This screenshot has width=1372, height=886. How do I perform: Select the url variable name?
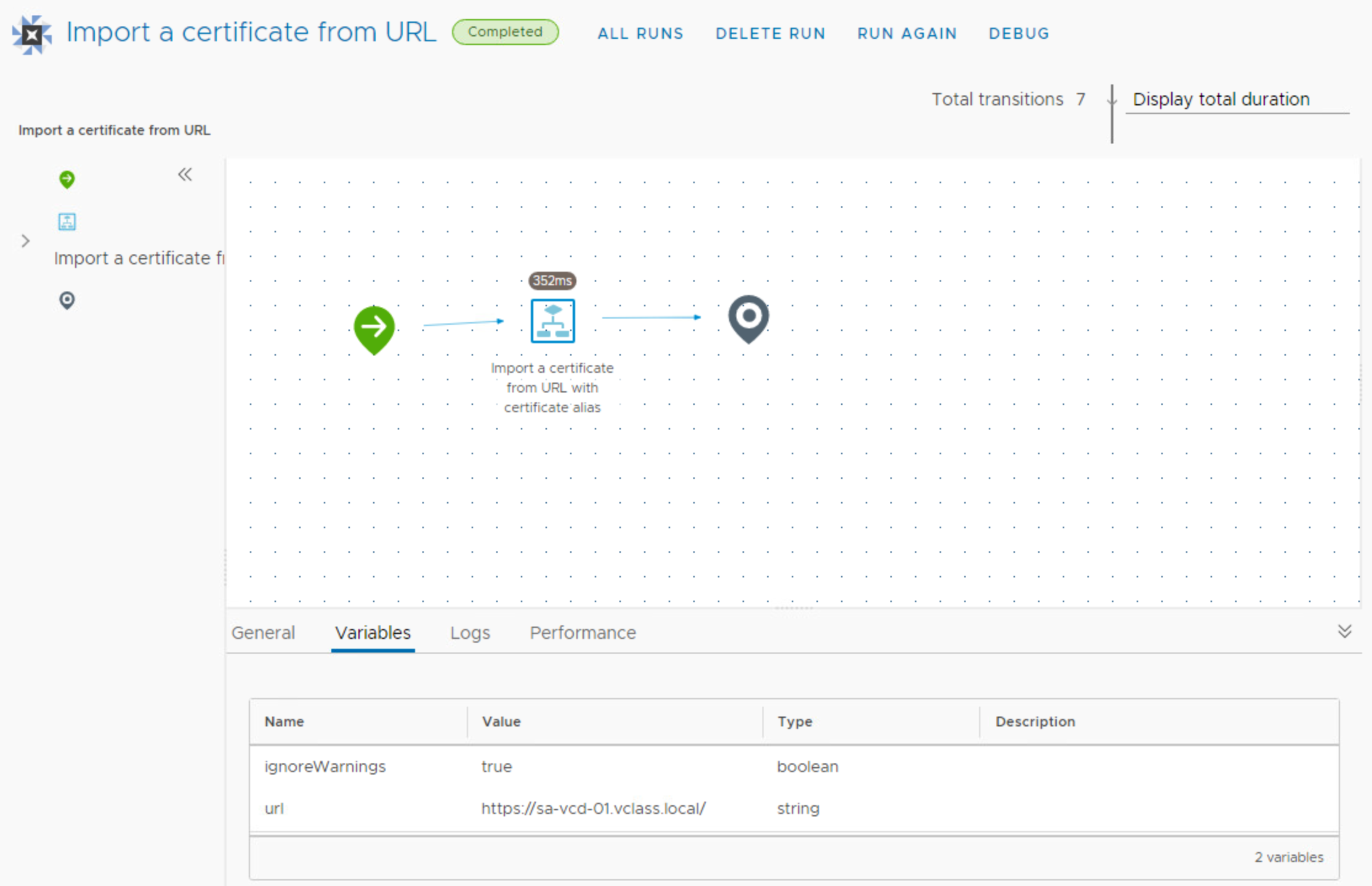(274, 808)
